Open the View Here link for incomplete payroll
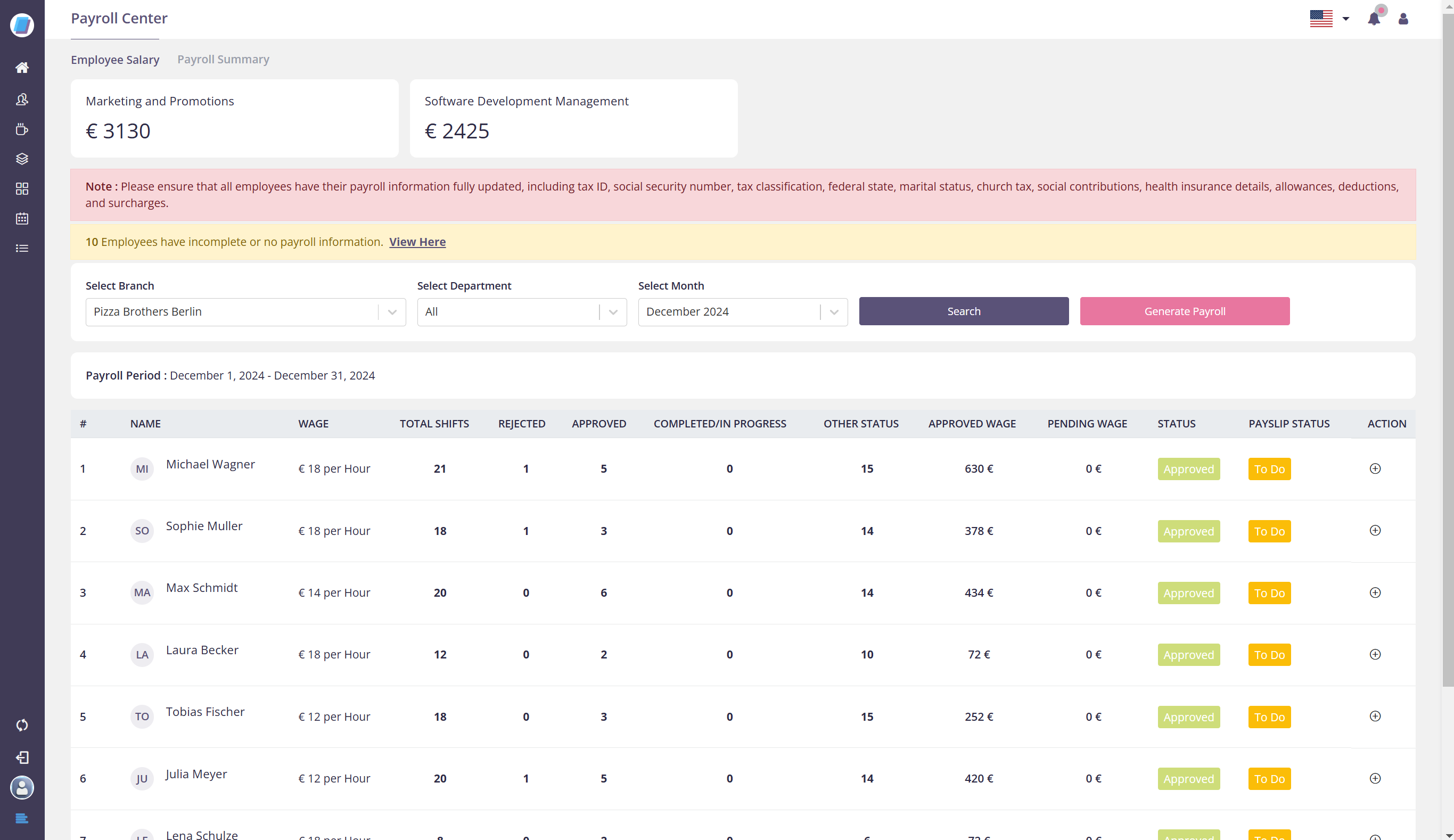Image resolution: width=1454 pixels, height=840 pixels. tap(417, 242)
